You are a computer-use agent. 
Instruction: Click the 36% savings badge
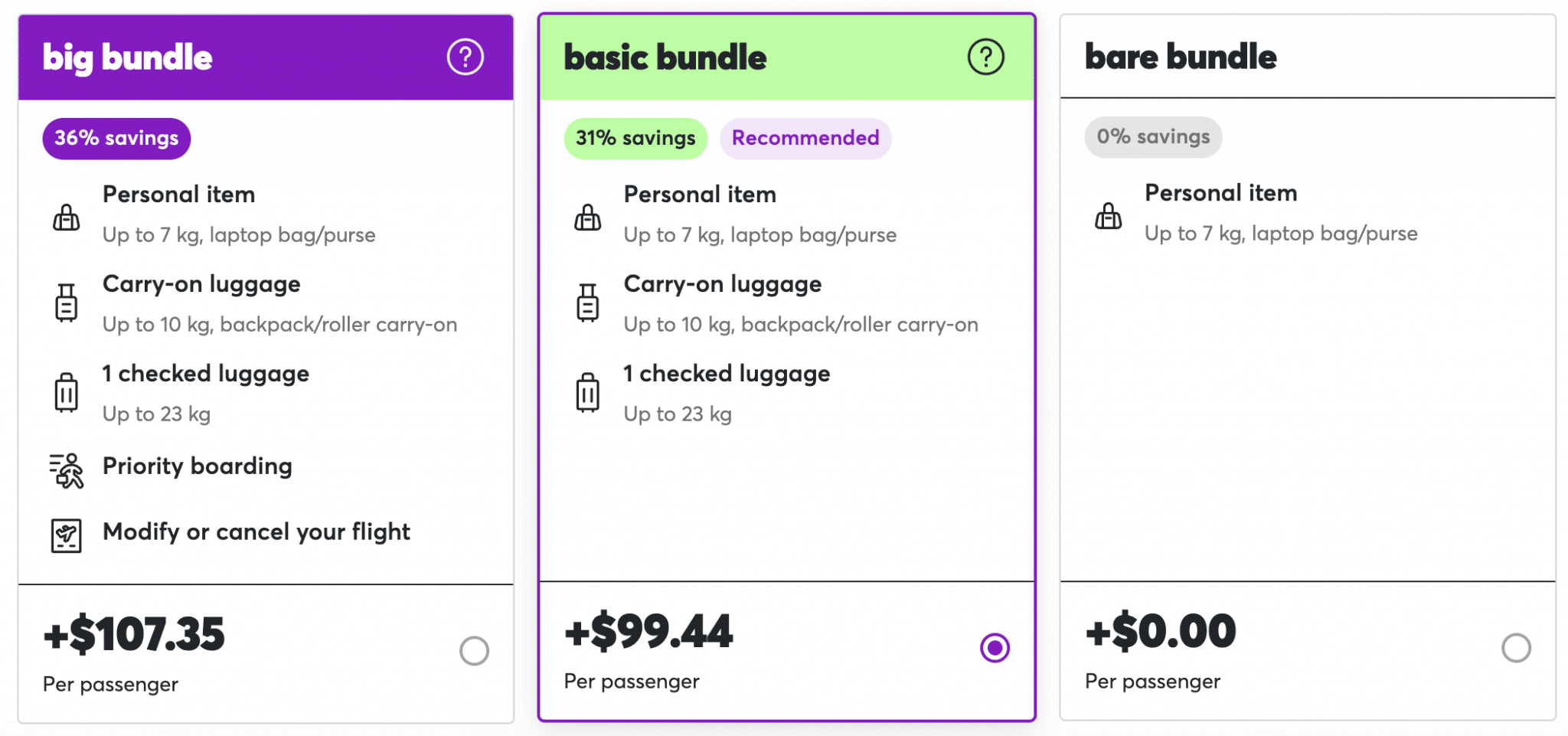pos(116,139)
